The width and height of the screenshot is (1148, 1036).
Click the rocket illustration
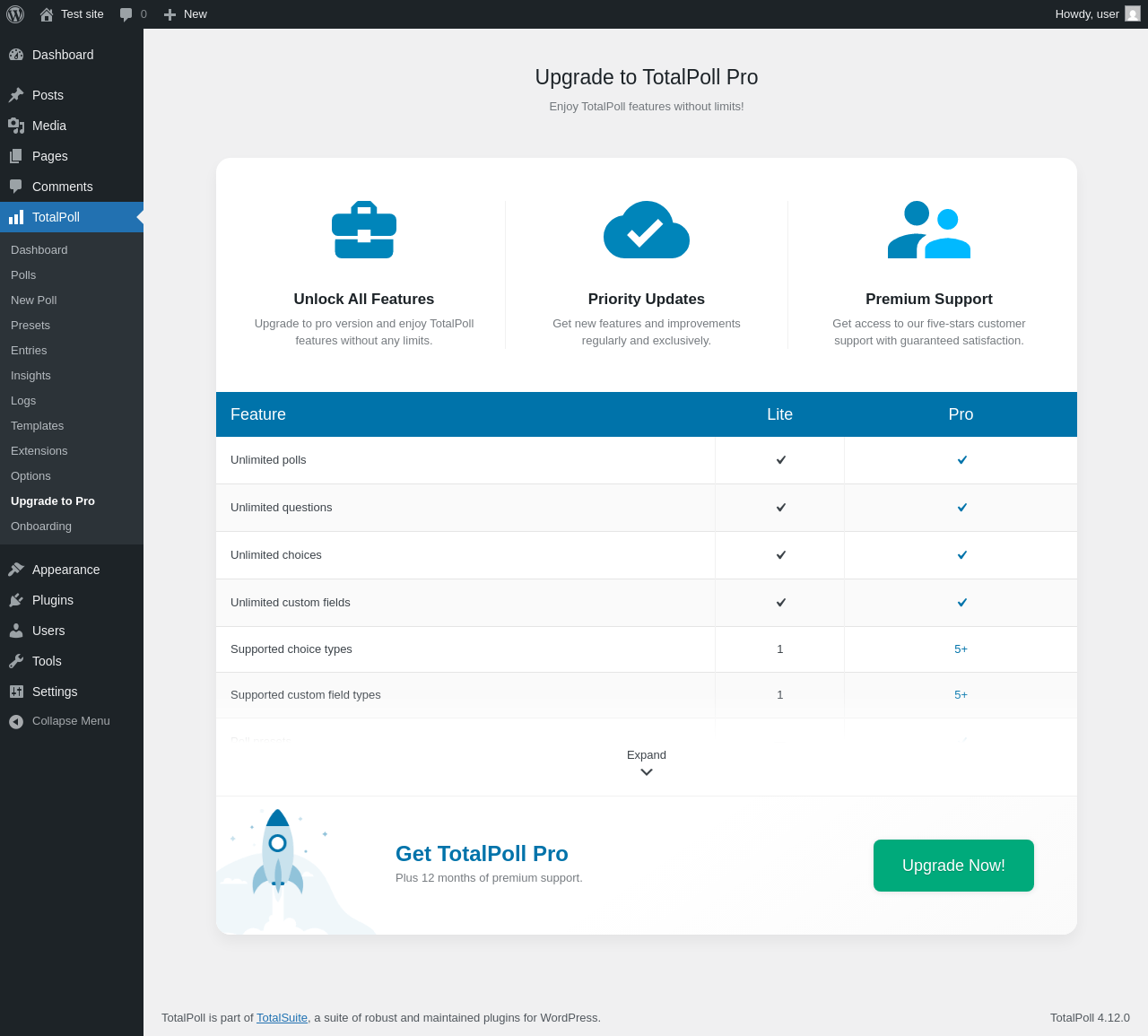278,861
